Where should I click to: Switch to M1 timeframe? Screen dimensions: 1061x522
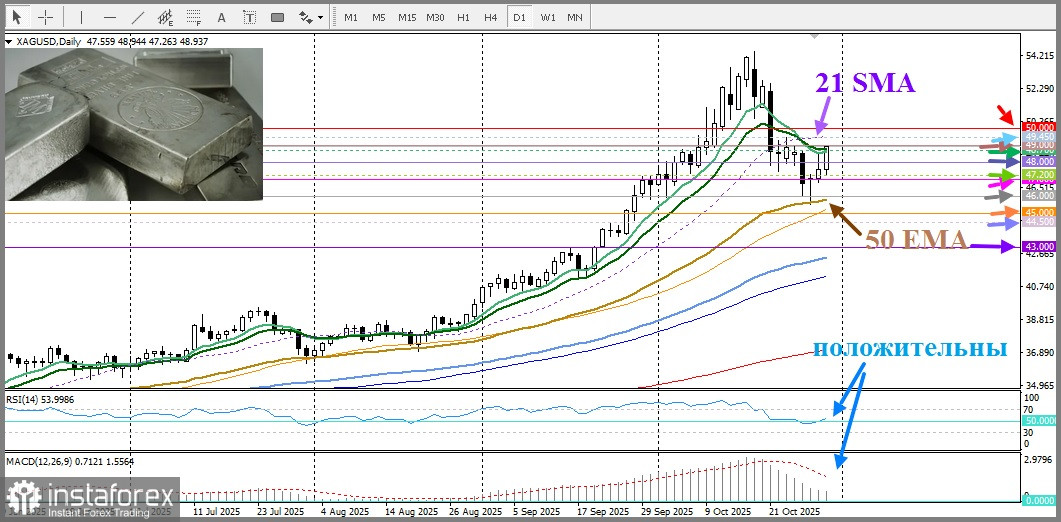coord(351,17)
